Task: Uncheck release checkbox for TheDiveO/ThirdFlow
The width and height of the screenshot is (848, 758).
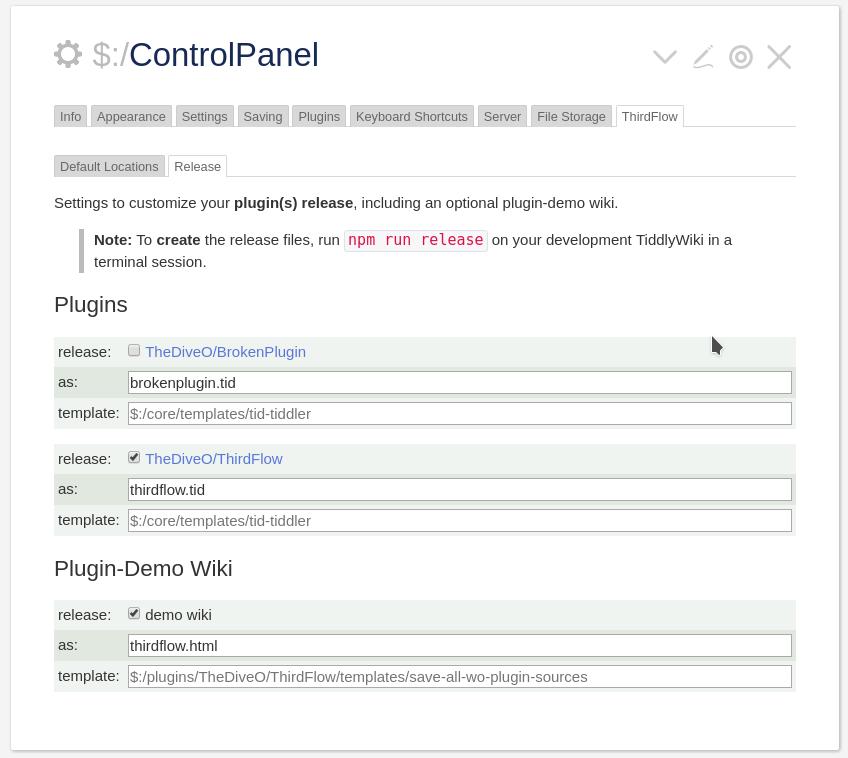Action: coord(134,457)
